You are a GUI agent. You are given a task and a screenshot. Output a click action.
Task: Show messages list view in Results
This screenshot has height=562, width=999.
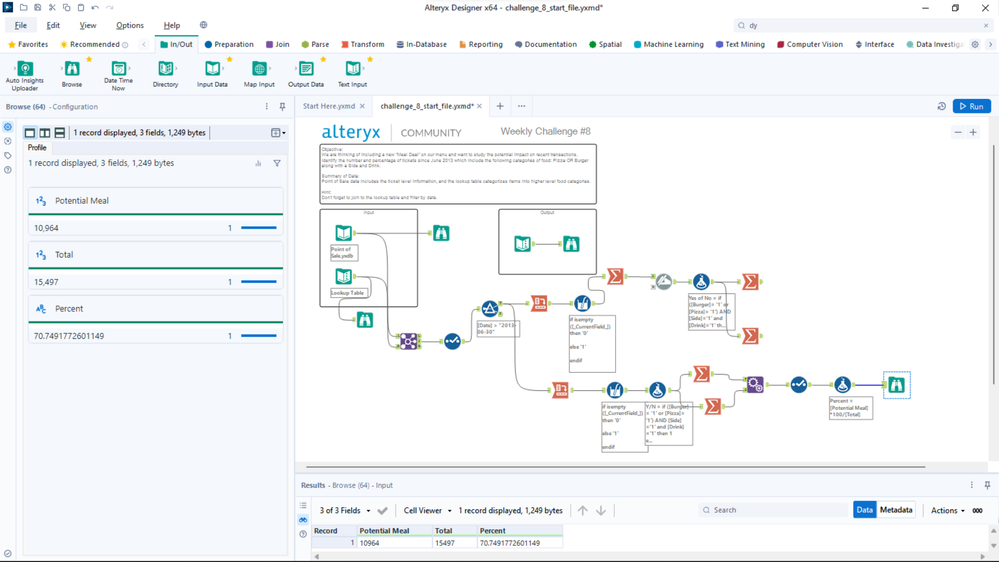(303, 505)
